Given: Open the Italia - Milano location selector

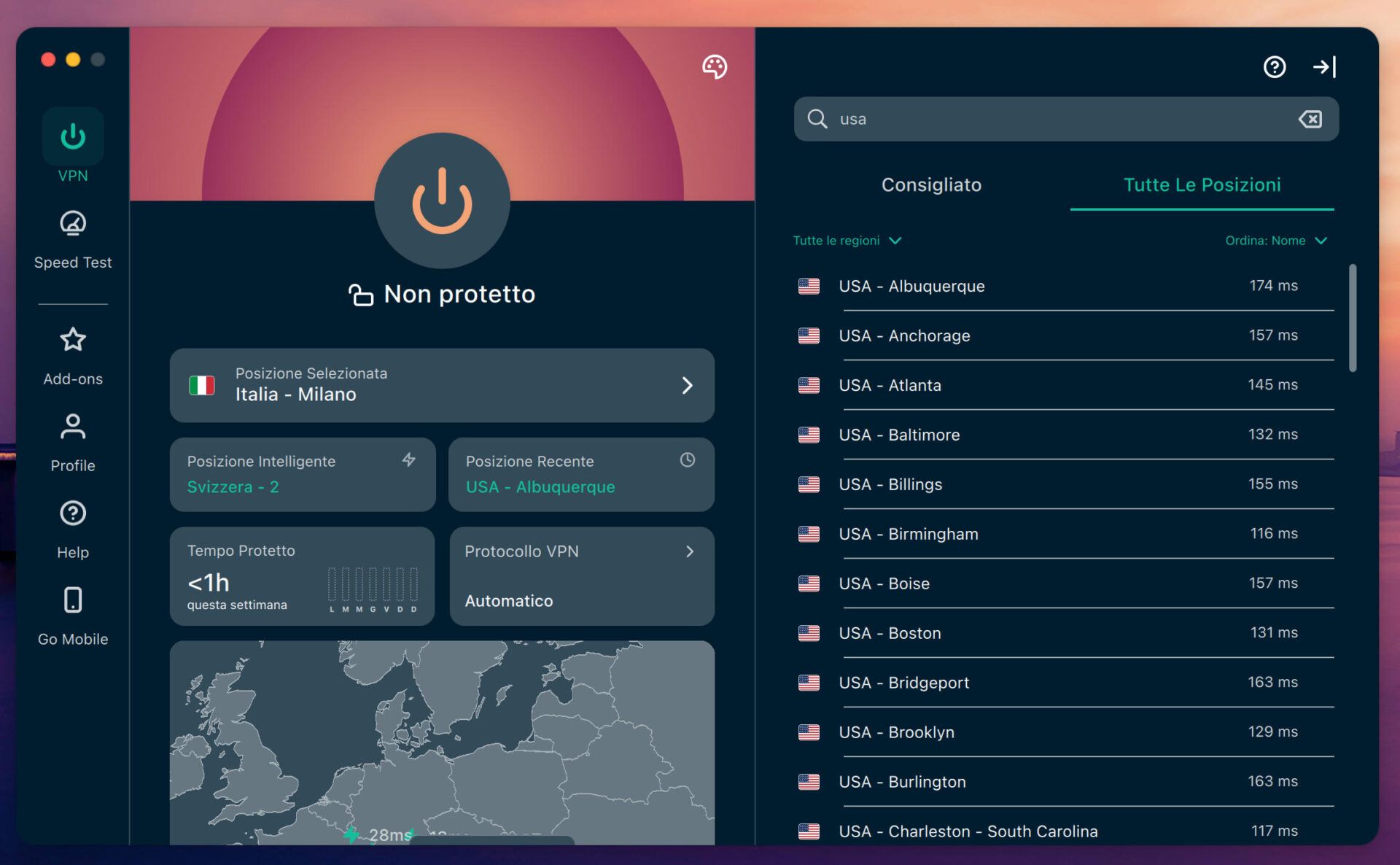Looking at the screenshot, I should point(442,386).
